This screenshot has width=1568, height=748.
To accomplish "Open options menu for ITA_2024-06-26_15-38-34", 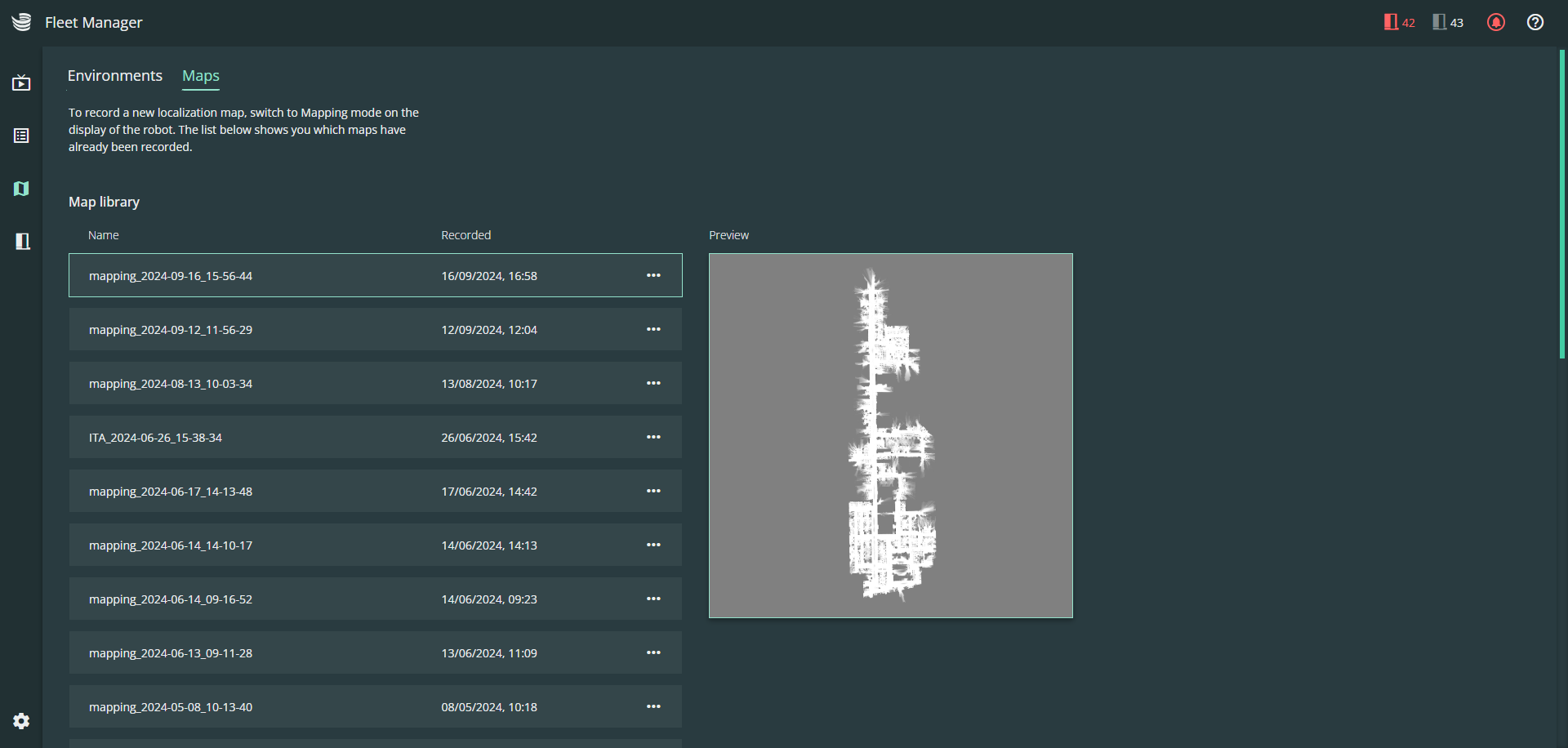I will (x=653, y=437).
